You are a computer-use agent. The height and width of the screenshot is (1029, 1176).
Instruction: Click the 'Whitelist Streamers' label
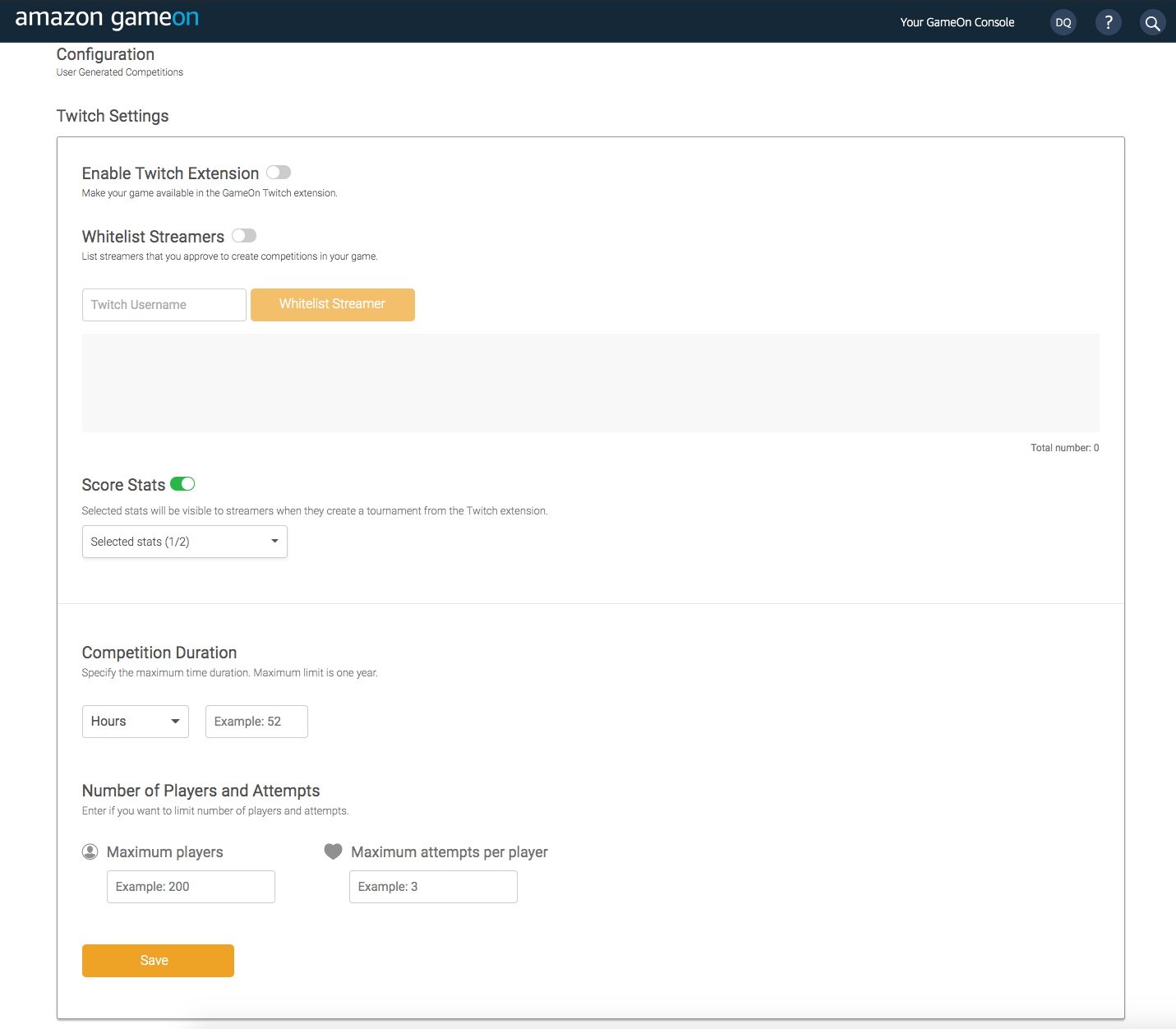(x=153, y=237)
